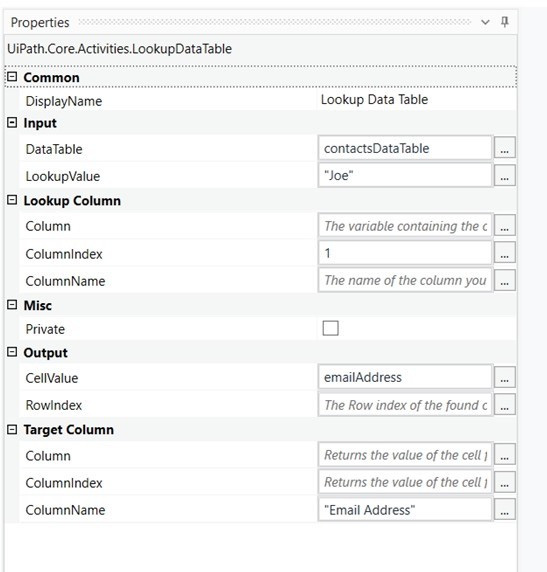Toggle the Private checkbox
This screenshot has height=572, width=547.
click(x=330, y=328)
